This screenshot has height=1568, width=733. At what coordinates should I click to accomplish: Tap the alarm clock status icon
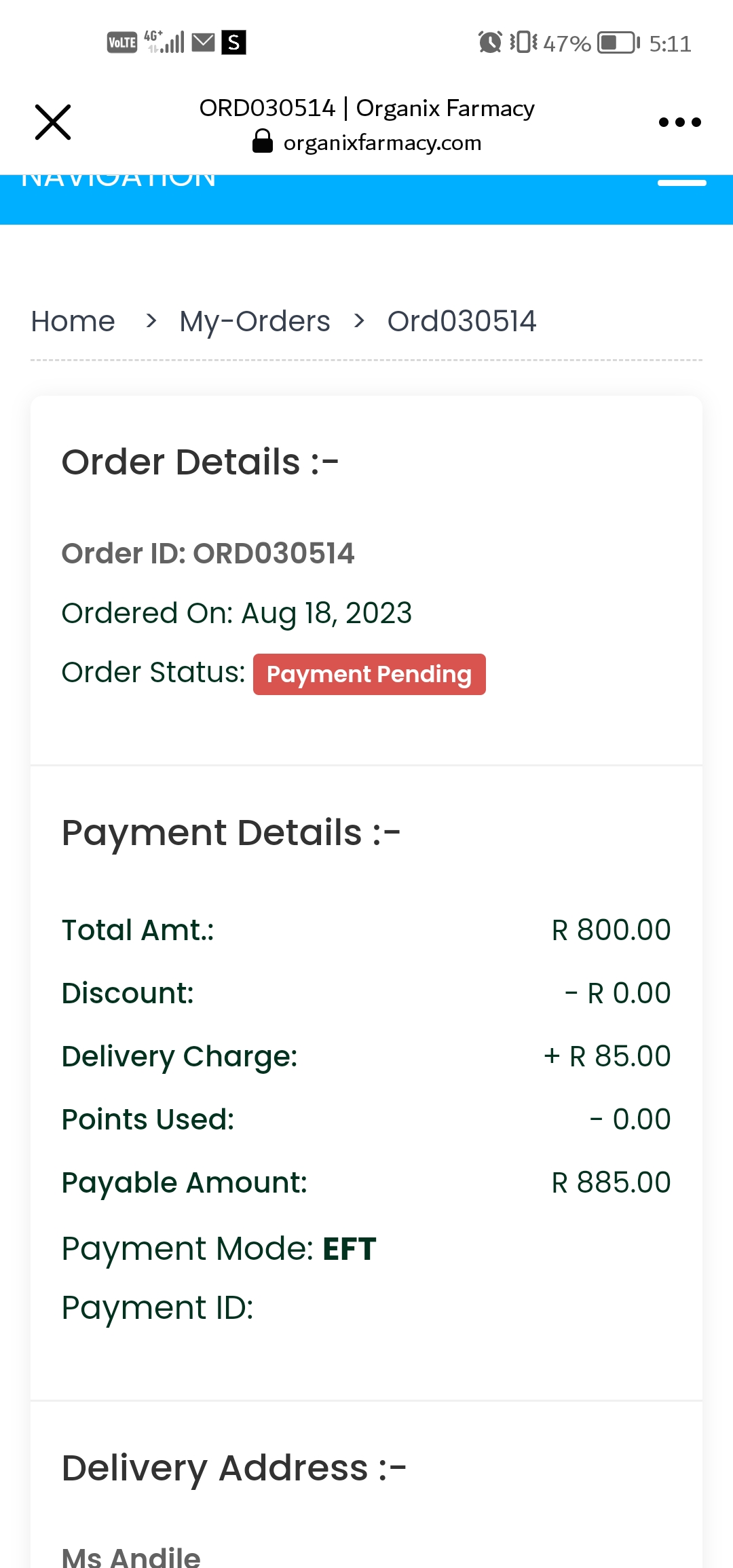[x=490, y=43]
